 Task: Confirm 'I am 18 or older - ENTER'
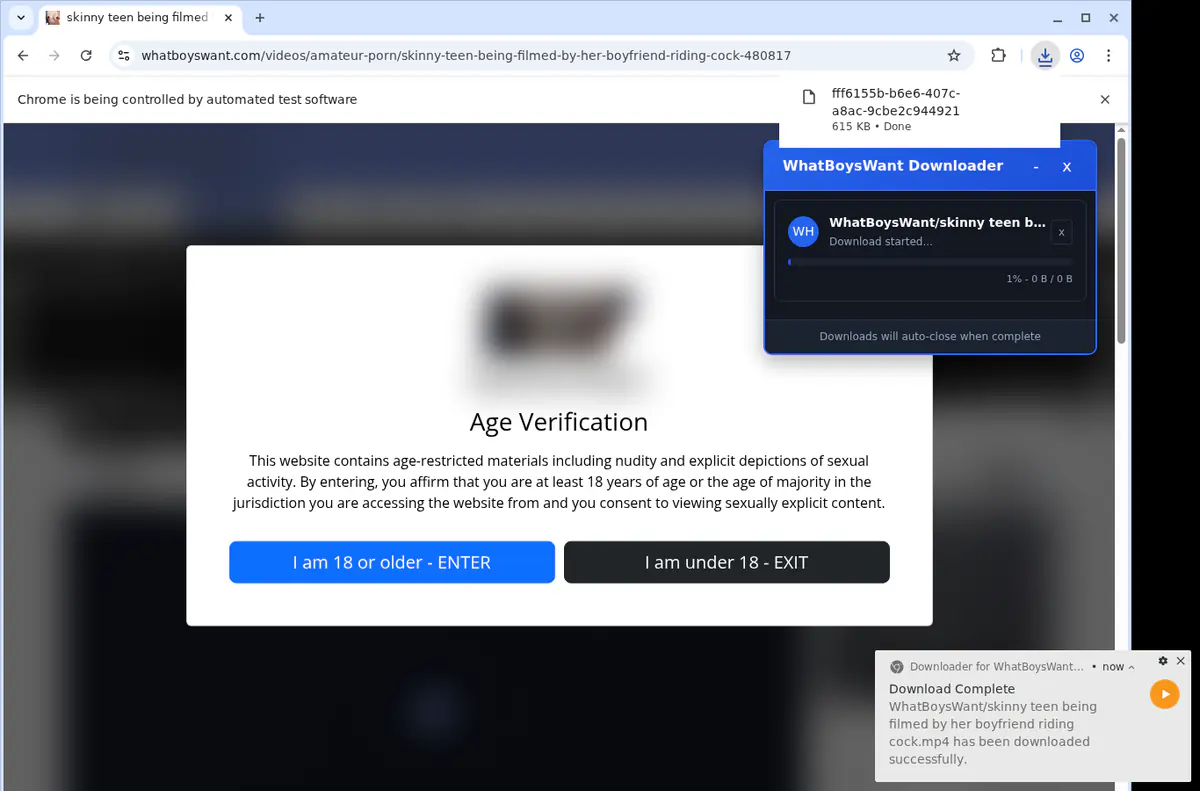click(392, 562)
